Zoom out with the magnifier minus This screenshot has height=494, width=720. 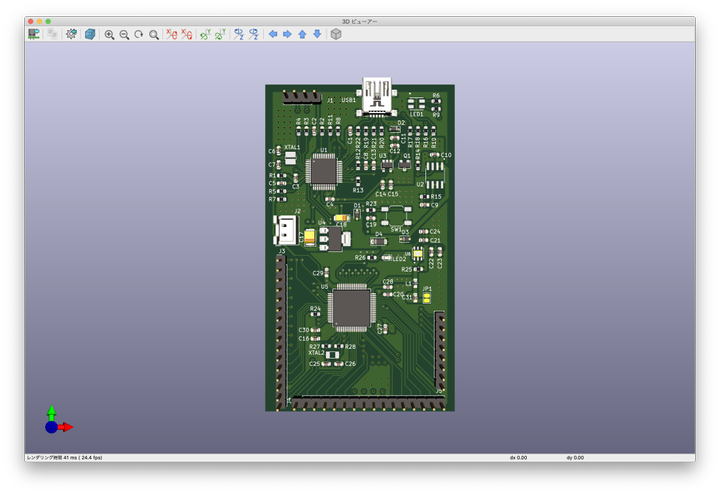click(x=124, y=34)
